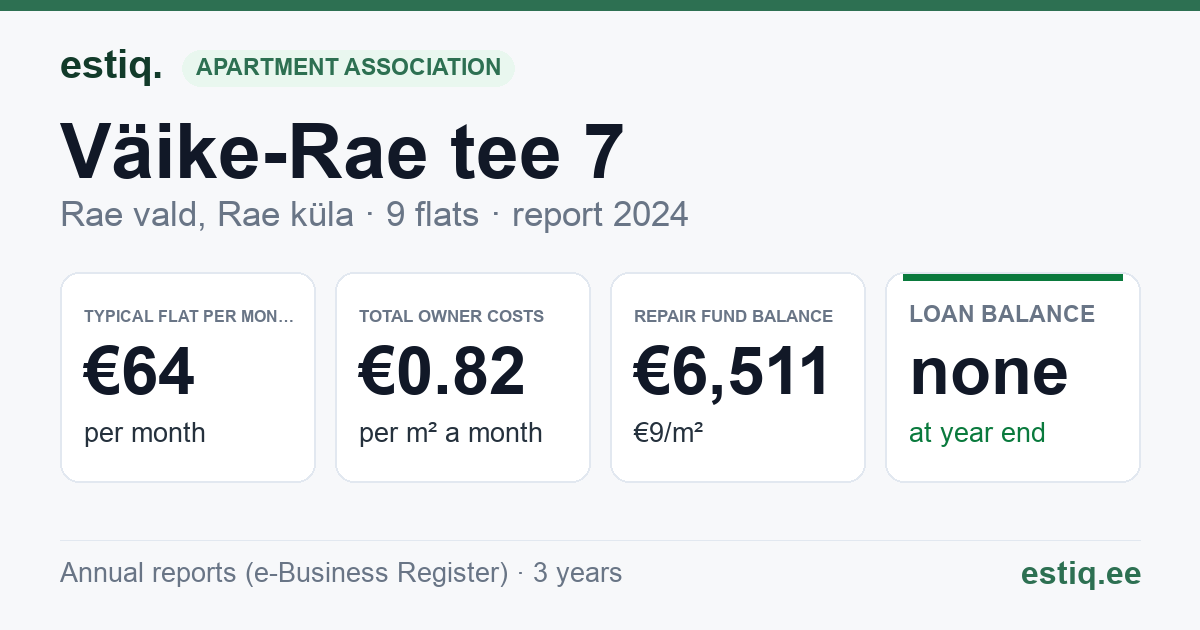Select the APARTMENT ASSOCIATION badge
Screen dimensions: 1200x630
(348, 67)
